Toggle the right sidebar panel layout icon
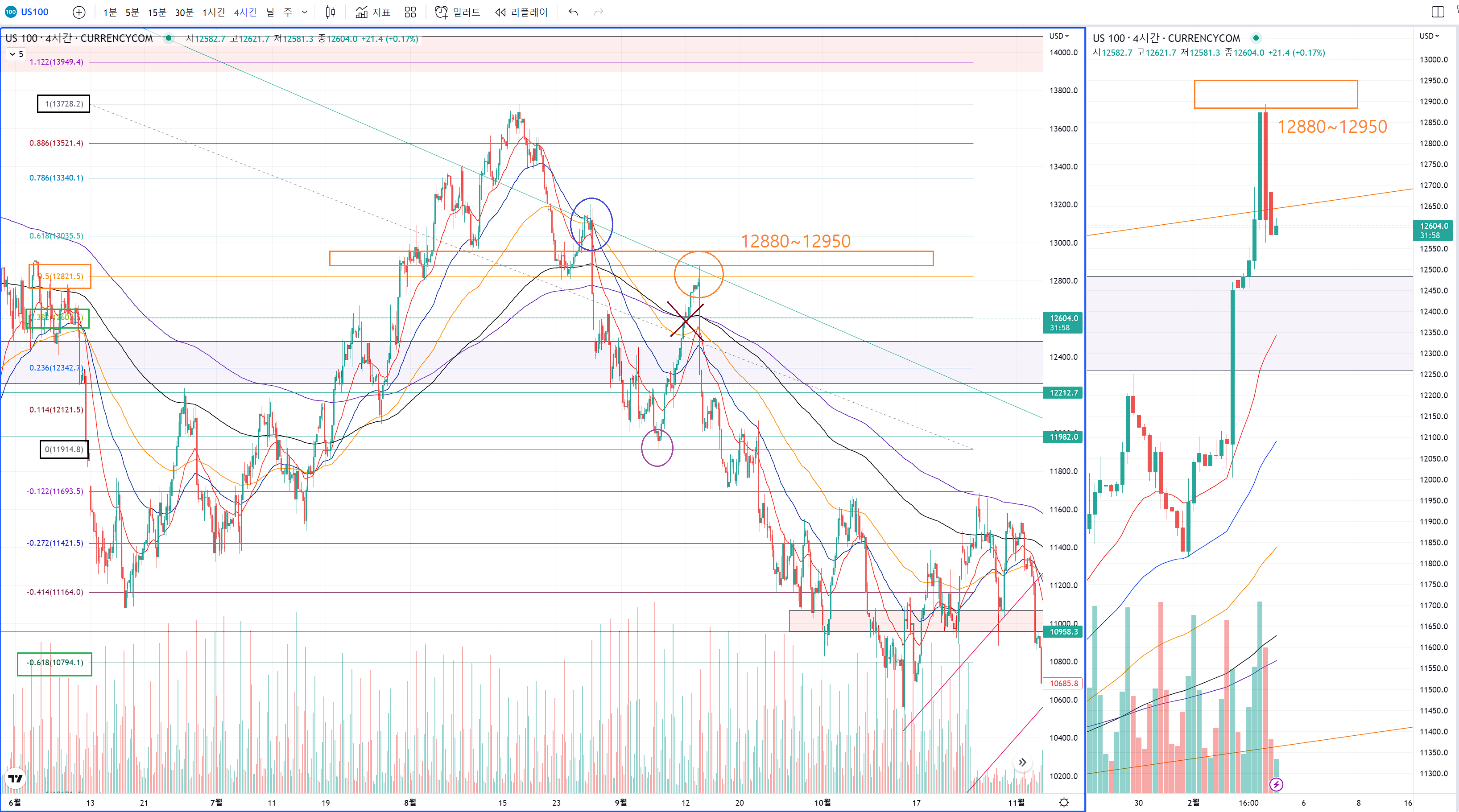Viewport: 1459px width, 812px height. click(1438, 12)
